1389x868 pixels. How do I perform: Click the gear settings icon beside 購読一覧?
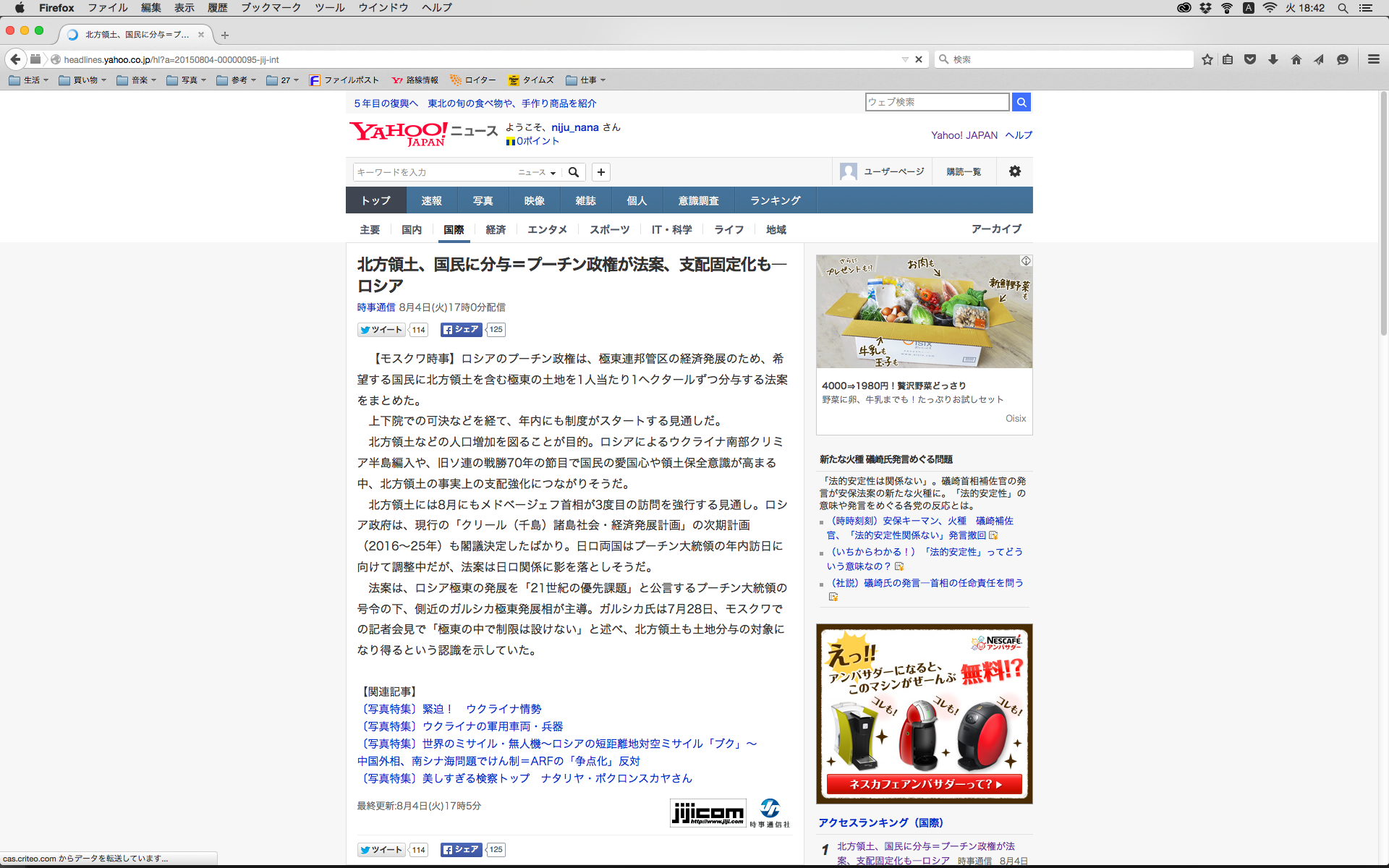pyautogui.click(x=1015, y=171)
